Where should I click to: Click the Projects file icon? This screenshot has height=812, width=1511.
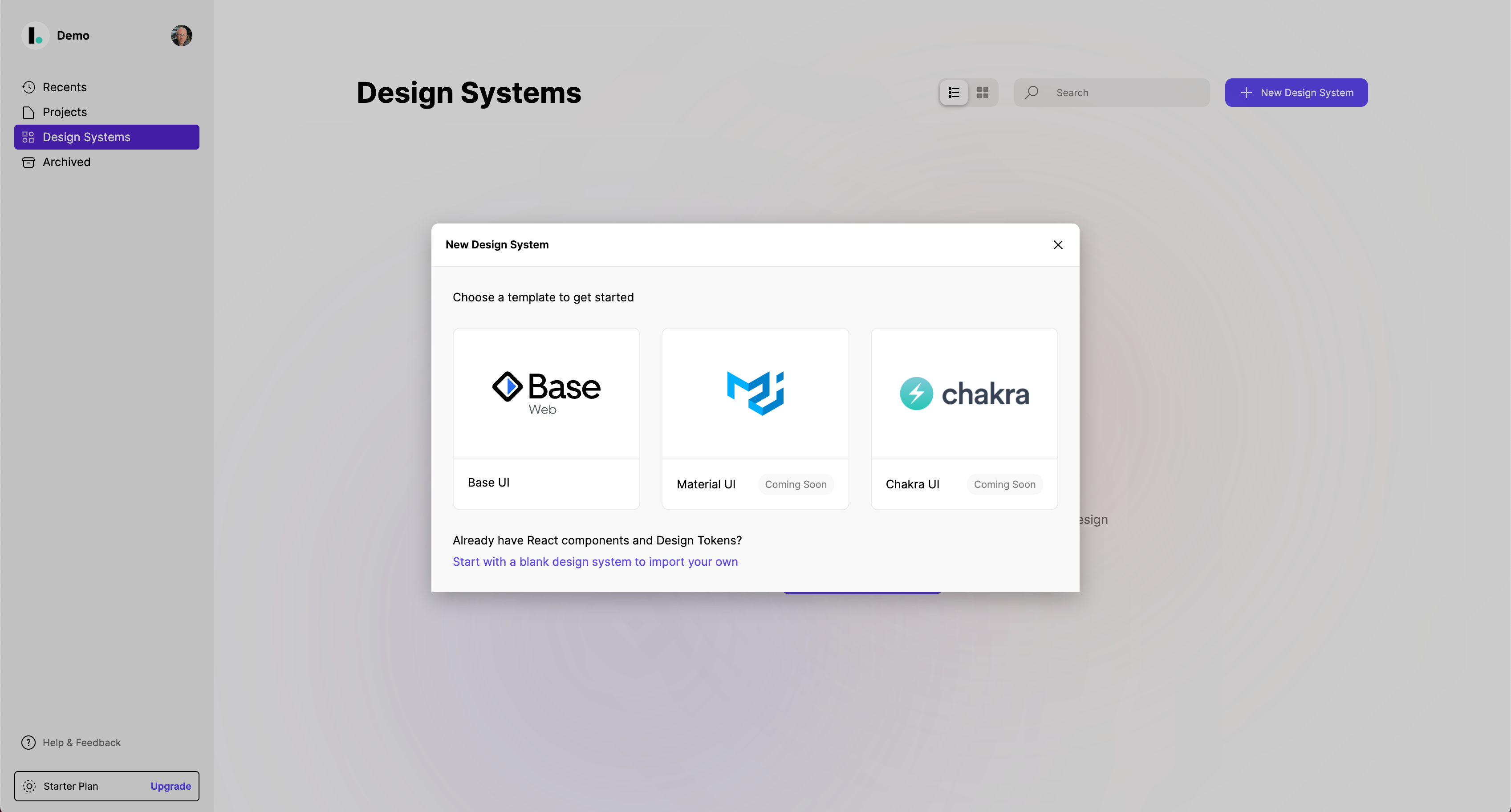click(x=28, y=112)
